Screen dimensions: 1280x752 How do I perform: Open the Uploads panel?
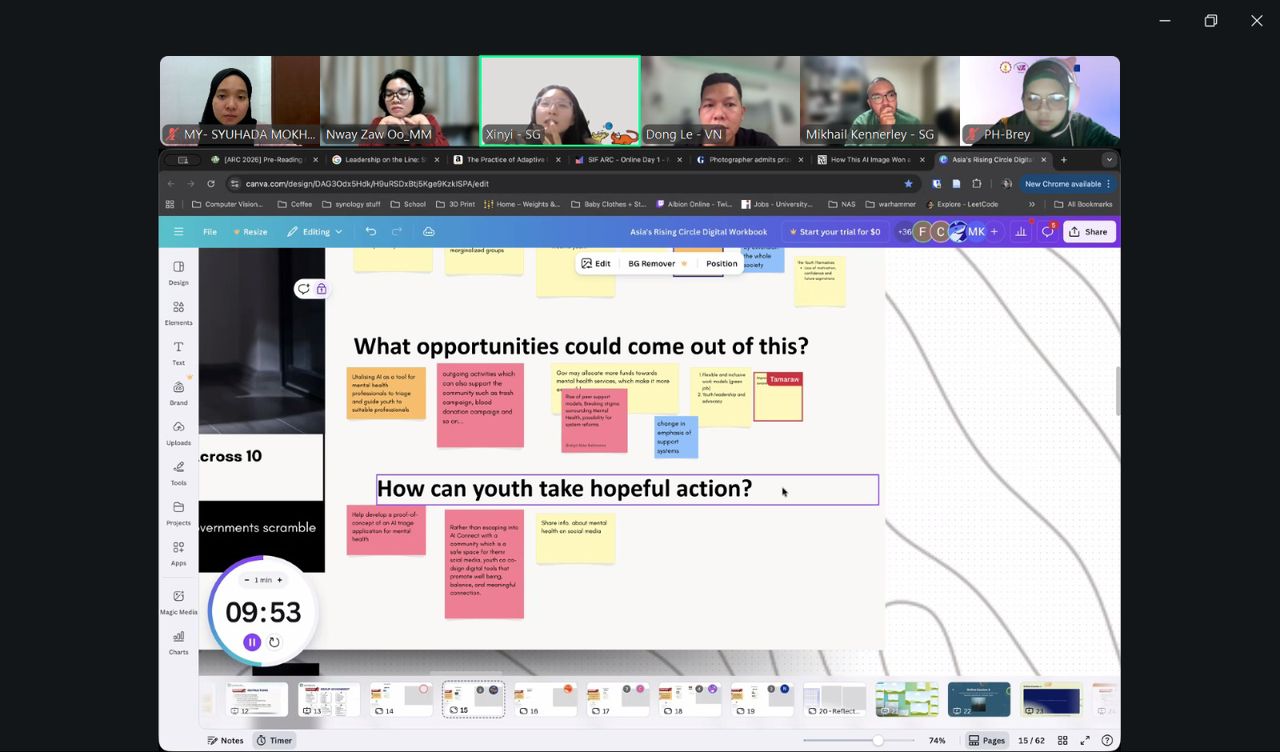tap(178, 432)
